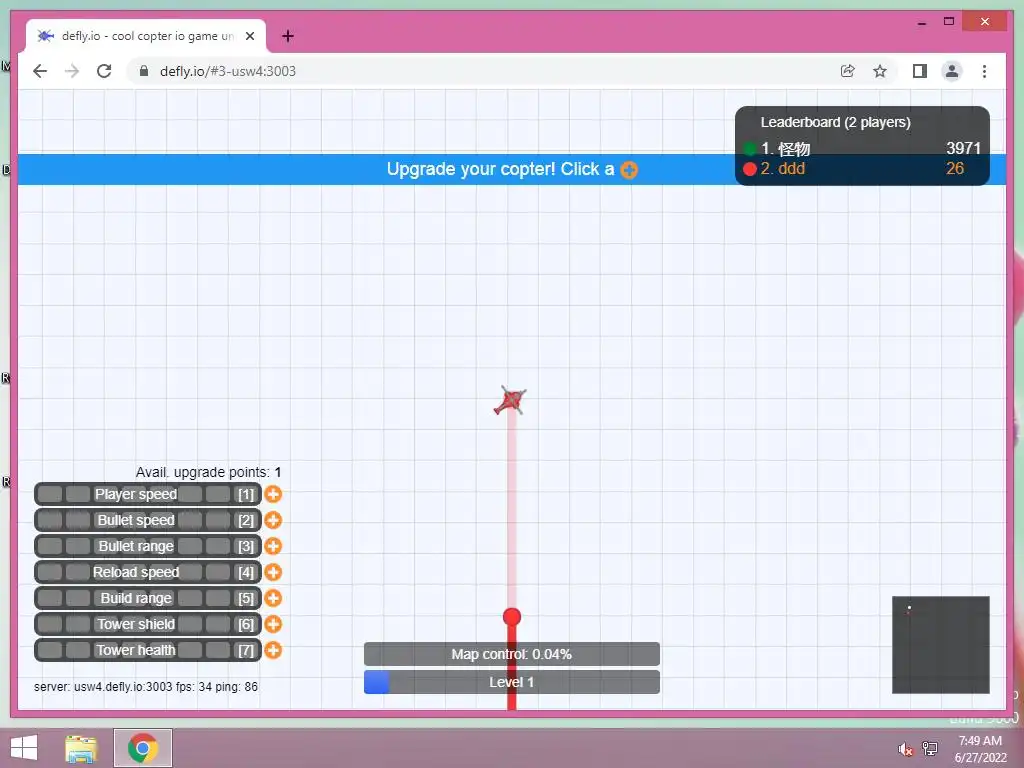Click the plus icon beside Tower health
The image size is (1024, 768).
click(x=273, y=650)
